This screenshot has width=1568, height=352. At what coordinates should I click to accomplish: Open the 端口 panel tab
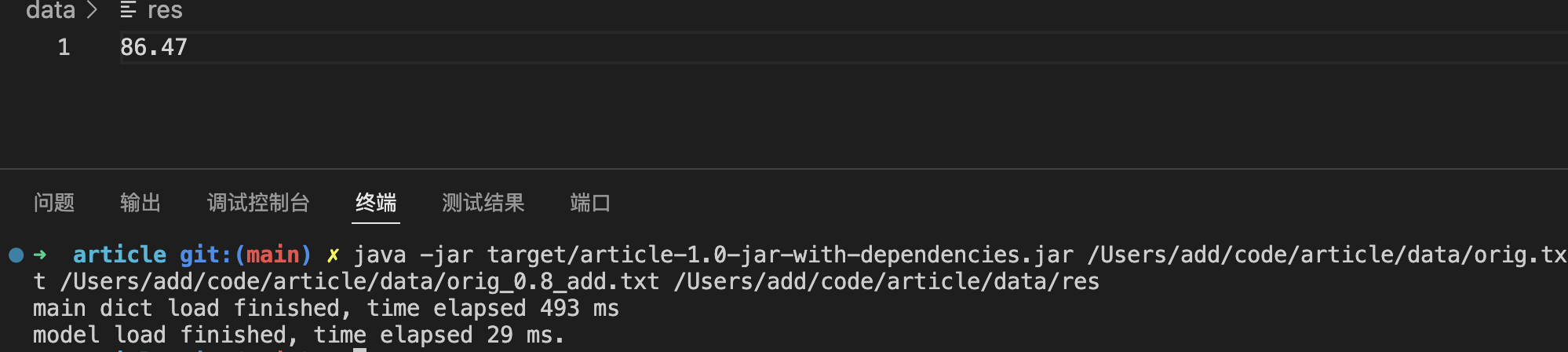590,203
